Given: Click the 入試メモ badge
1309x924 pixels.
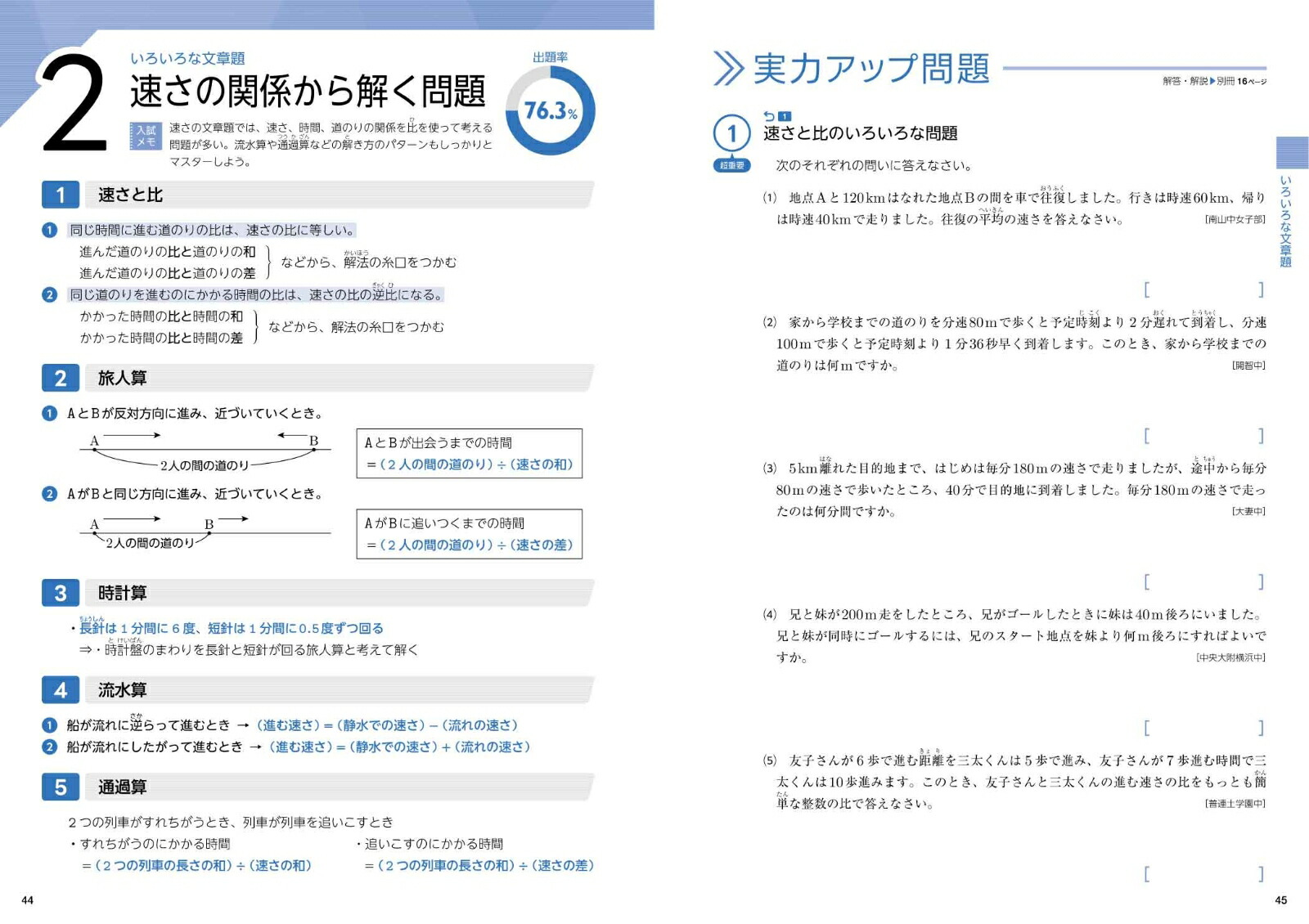Looking at the screenshot, I should coord(146,136).
